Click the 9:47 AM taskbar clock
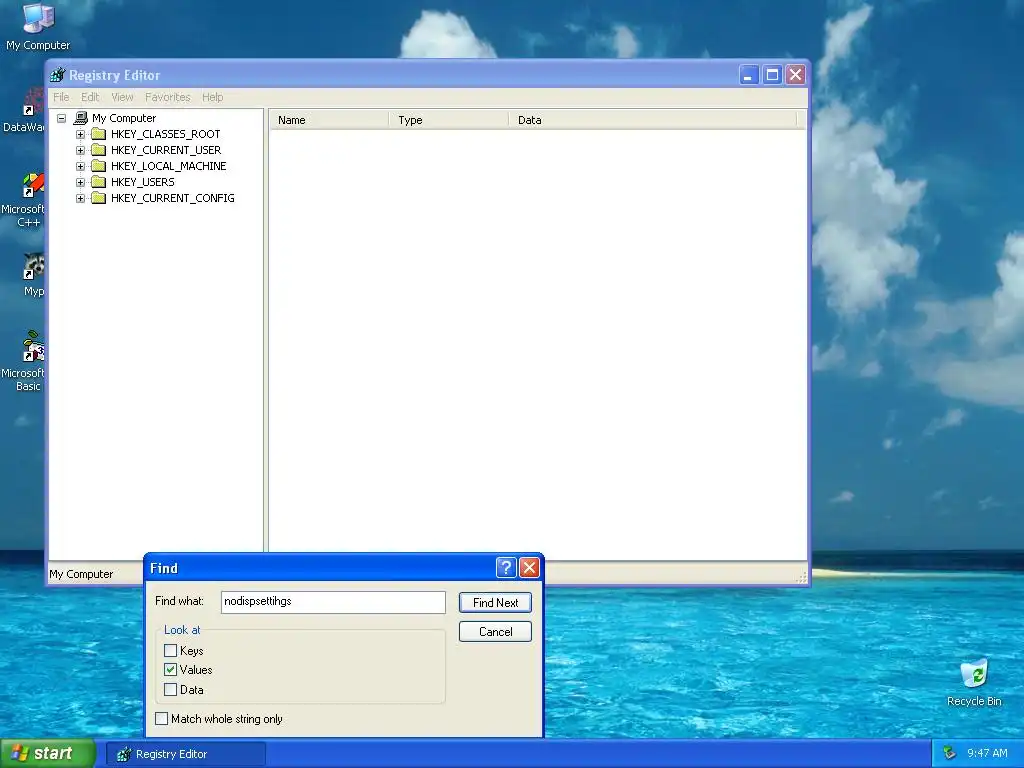 [x=987, y=753]
